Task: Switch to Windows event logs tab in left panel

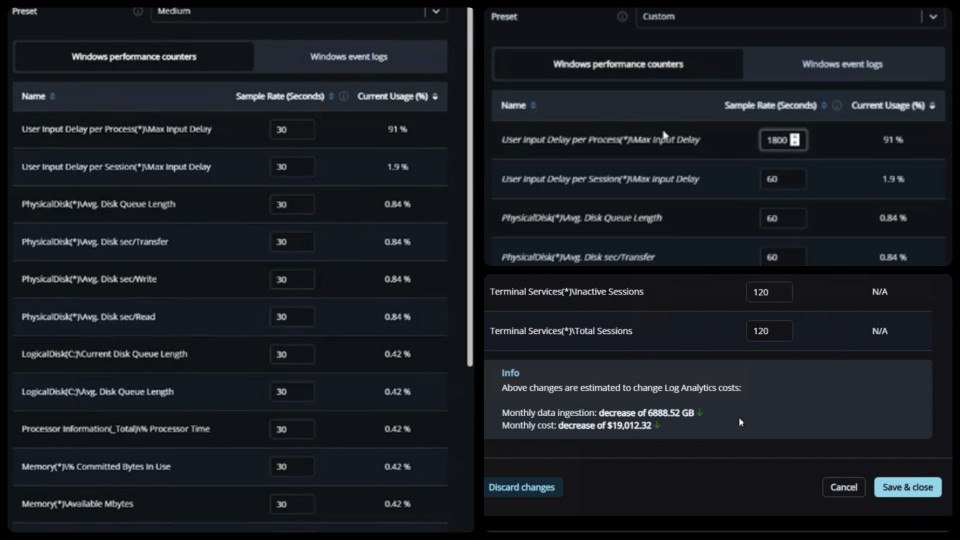Action: click(348, 56)
